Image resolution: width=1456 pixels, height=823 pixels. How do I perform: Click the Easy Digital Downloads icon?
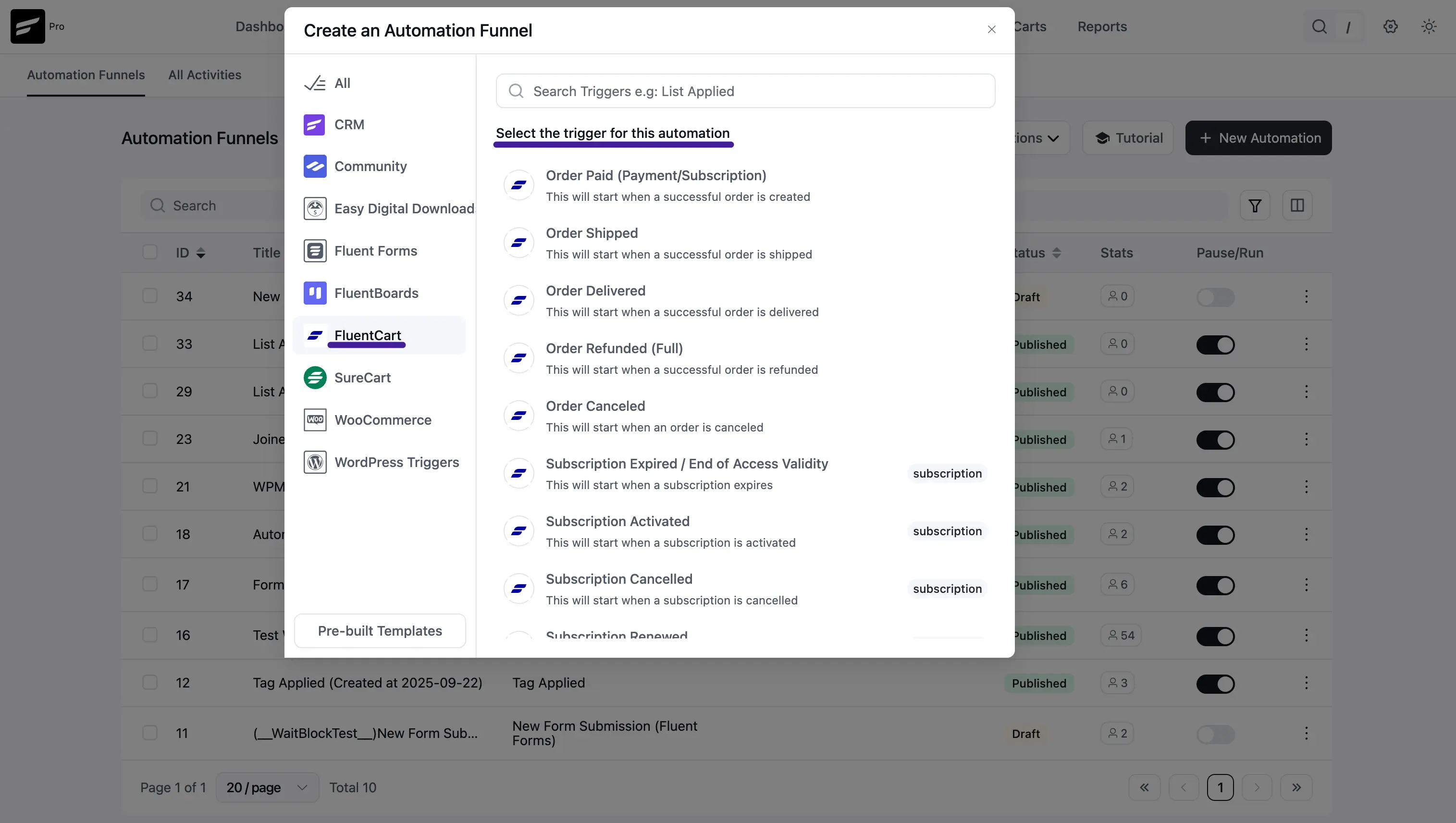point(315,209)
